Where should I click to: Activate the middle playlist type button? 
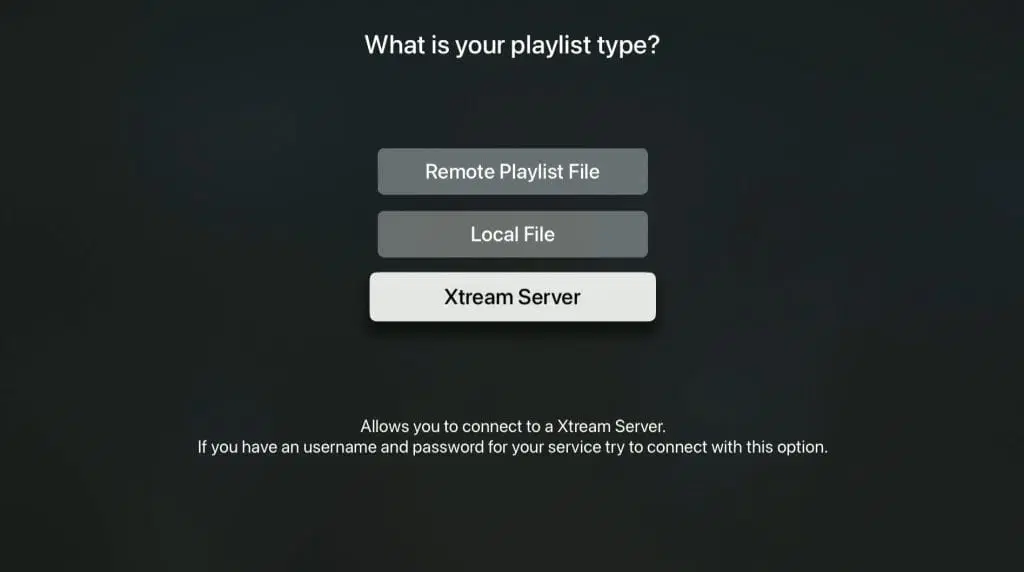point(513,234)
